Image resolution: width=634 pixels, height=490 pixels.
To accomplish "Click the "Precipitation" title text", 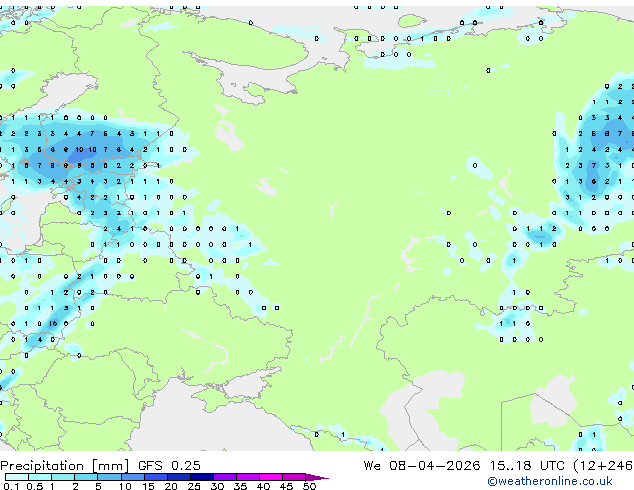I will 42,466.
